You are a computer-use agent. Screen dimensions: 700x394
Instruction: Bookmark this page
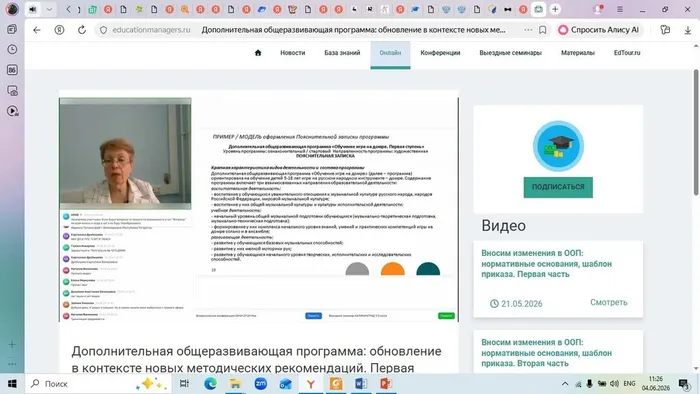click(x=542, y=30)
